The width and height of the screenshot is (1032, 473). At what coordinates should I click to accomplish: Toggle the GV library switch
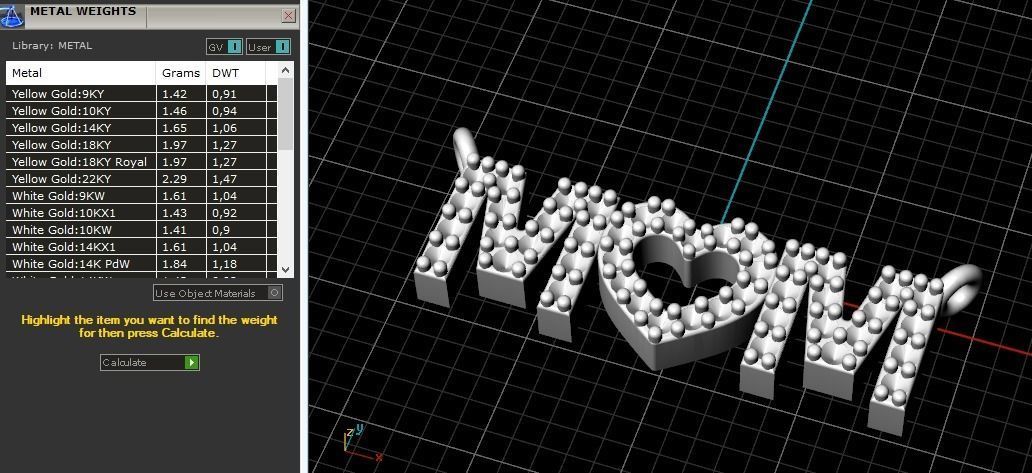click(x=235, y=47)
